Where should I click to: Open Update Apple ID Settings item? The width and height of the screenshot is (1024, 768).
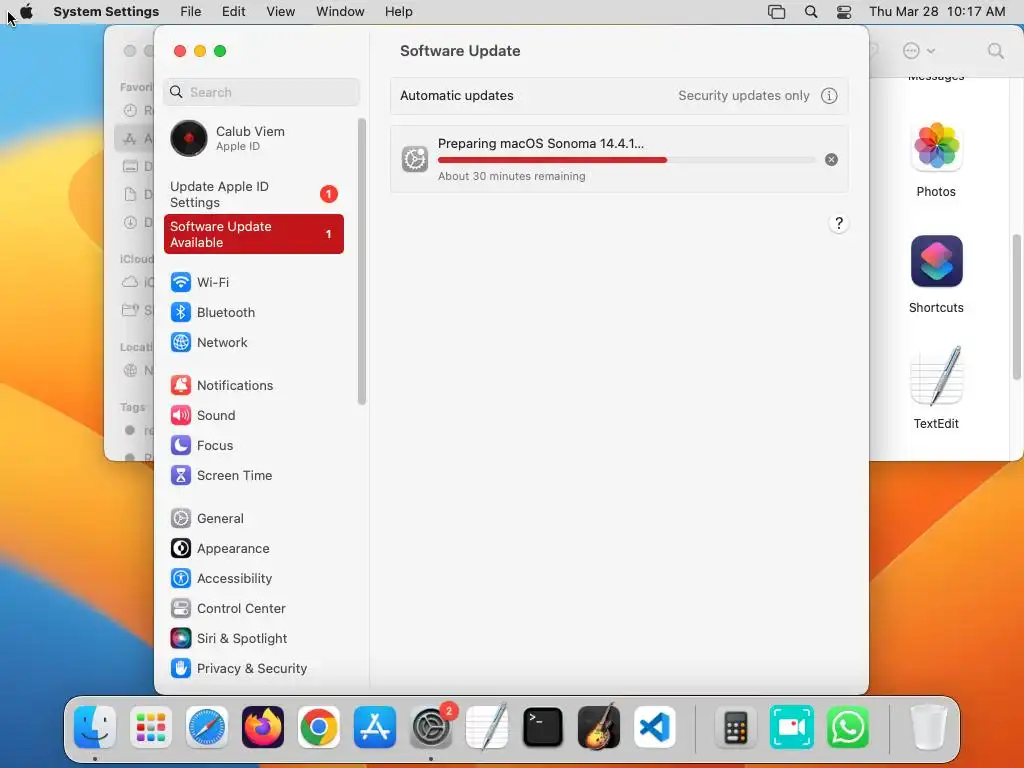[x=253, y=194]
